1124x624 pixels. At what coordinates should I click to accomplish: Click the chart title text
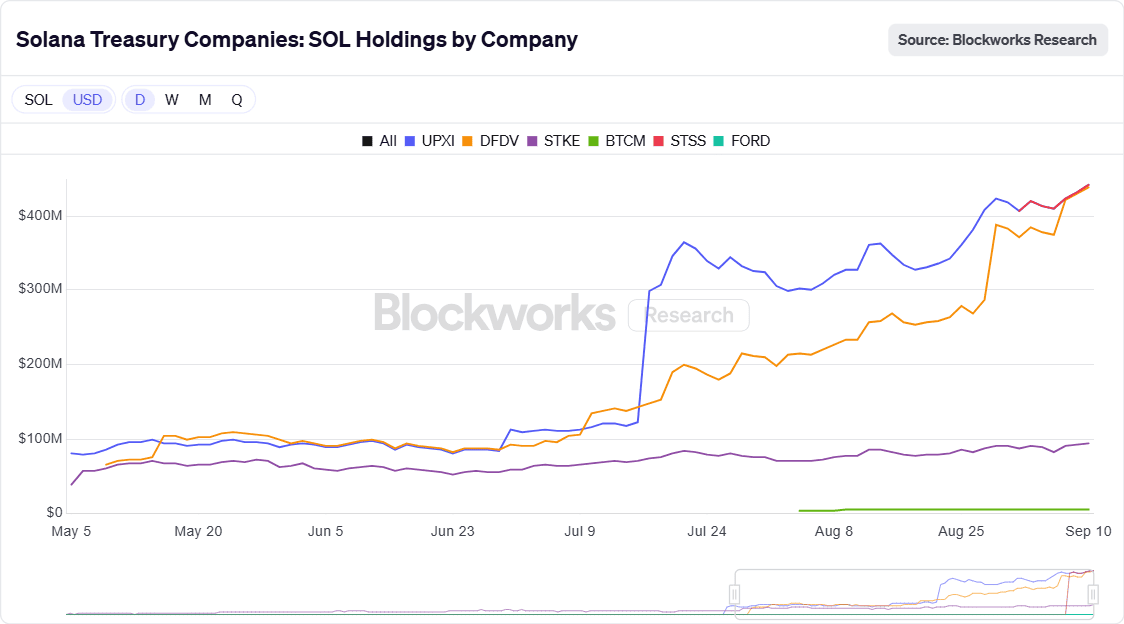click(x=296, y=40)
